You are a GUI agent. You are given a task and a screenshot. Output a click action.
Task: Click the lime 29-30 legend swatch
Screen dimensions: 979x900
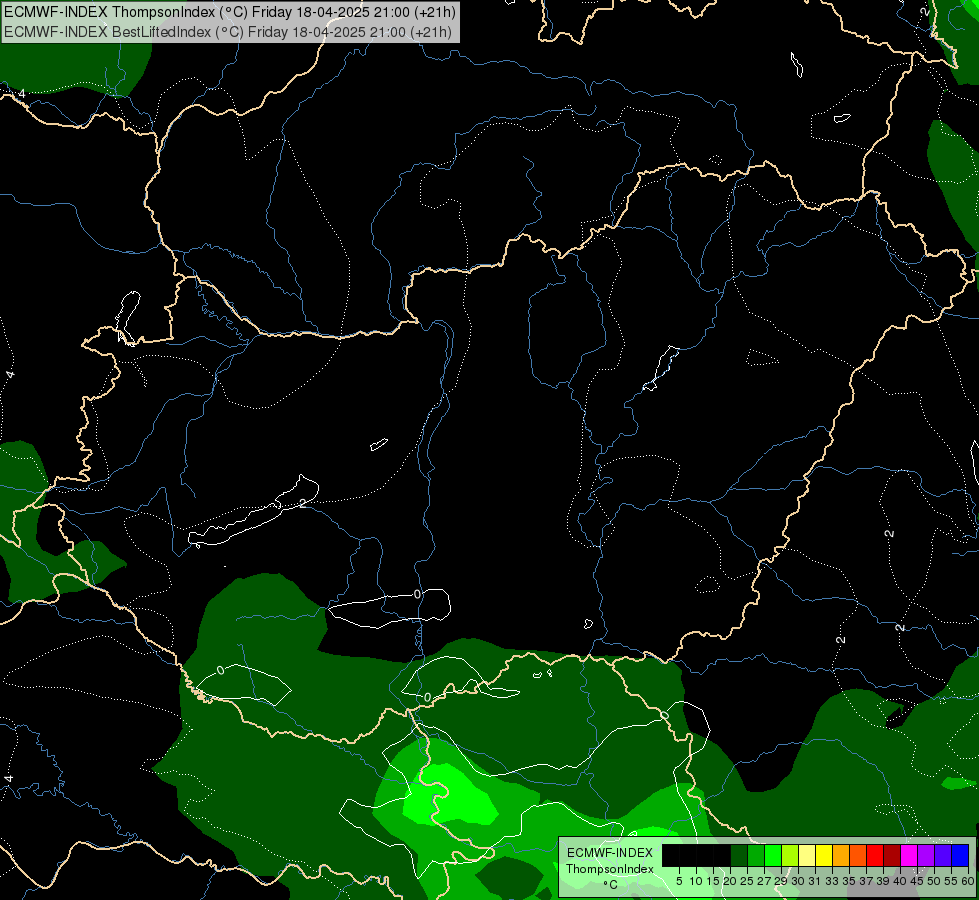tap(790, 855)
